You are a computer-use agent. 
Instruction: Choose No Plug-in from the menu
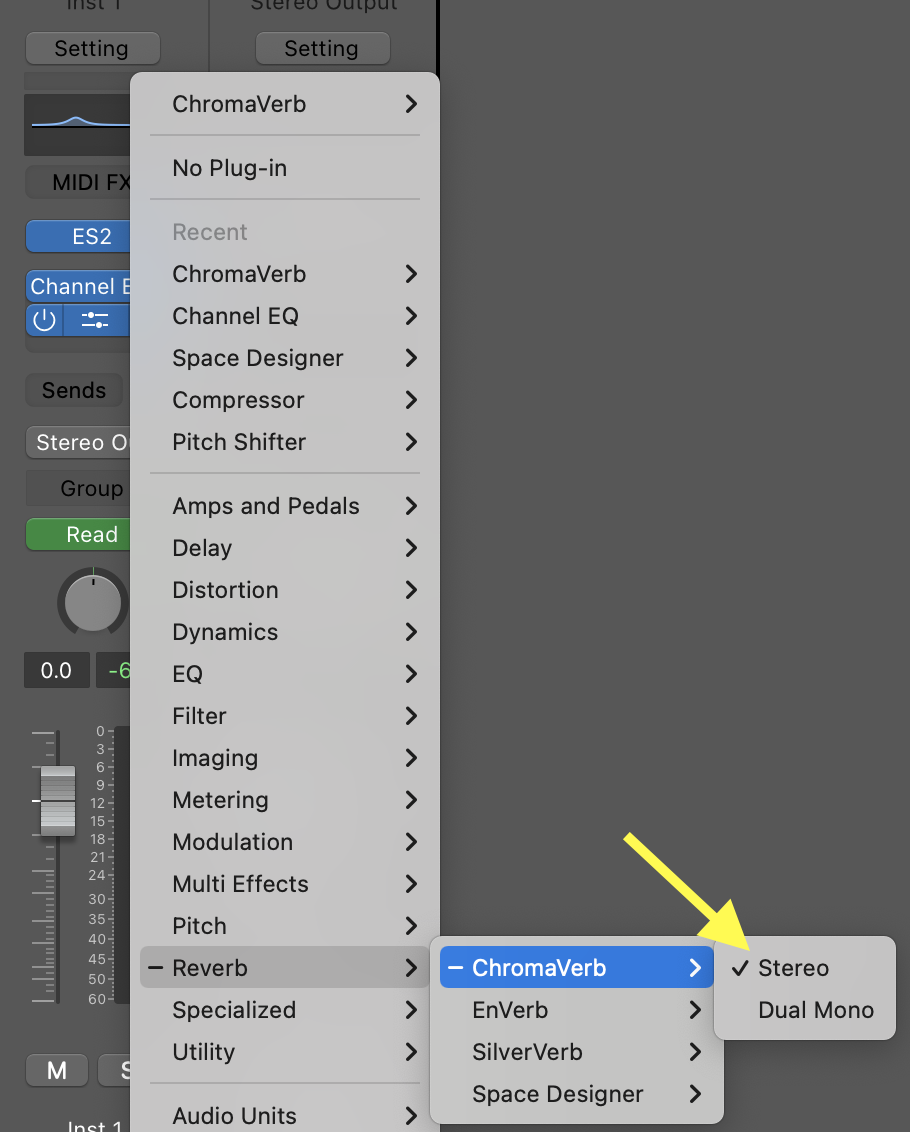(x=230, y=168)
